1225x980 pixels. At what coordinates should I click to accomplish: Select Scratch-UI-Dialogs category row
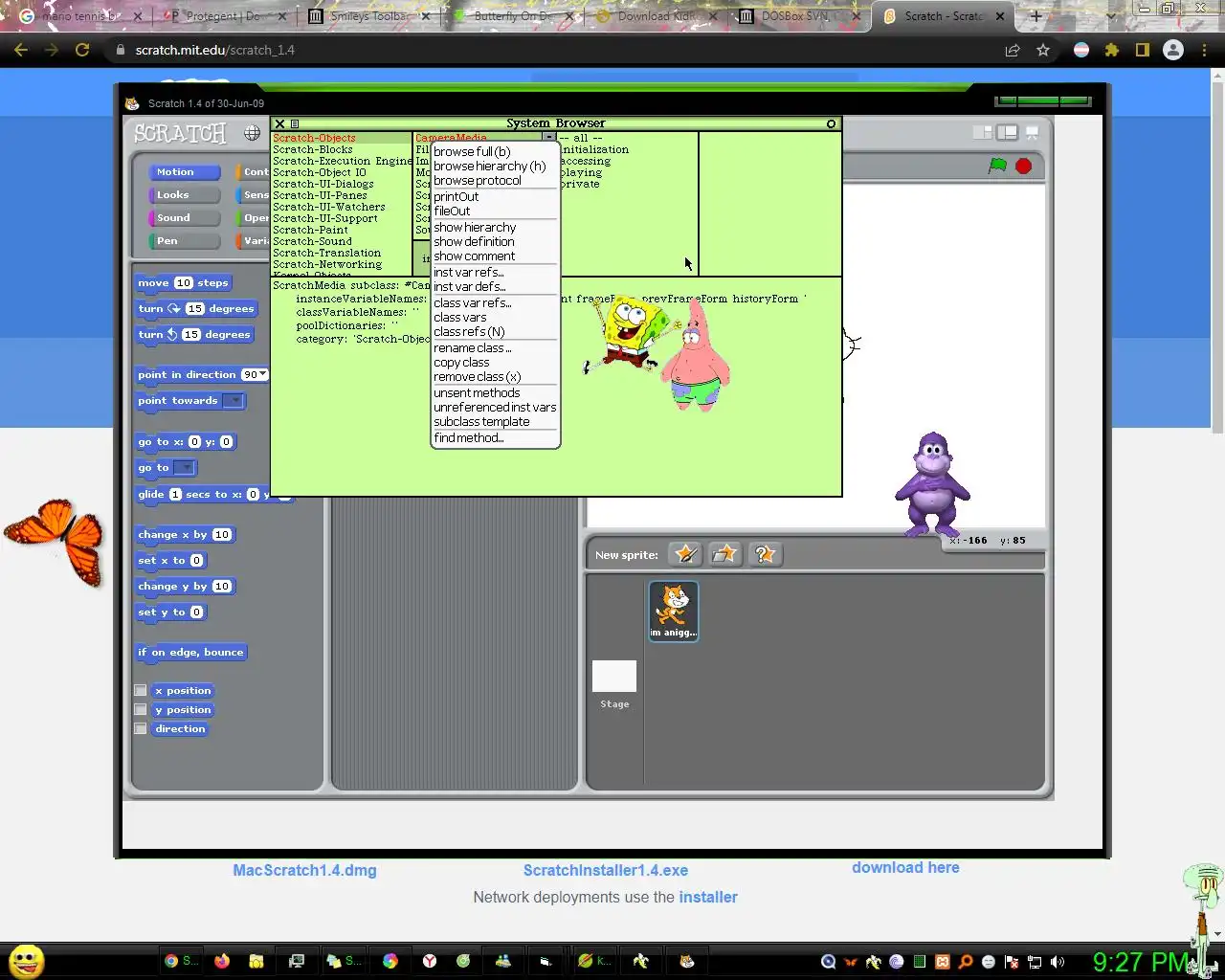tap(323, 184)
